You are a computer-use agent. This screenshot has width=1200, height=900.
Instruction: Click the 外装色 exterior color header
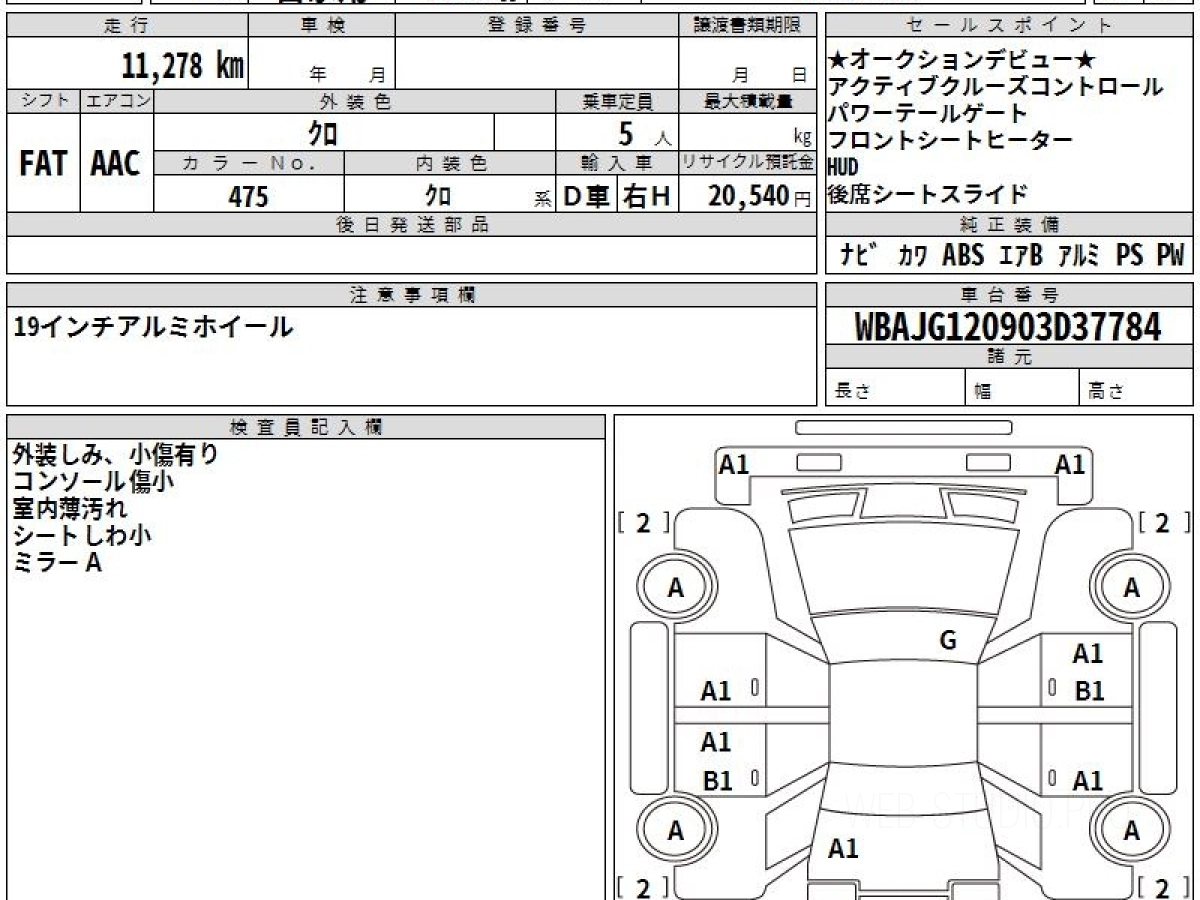(x=355, y=101)
